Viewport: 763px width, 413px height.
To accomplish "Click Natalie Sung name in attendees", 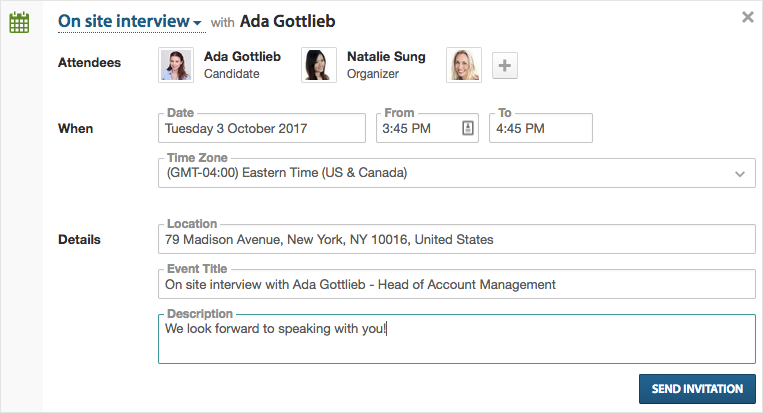I will point(386,57).
